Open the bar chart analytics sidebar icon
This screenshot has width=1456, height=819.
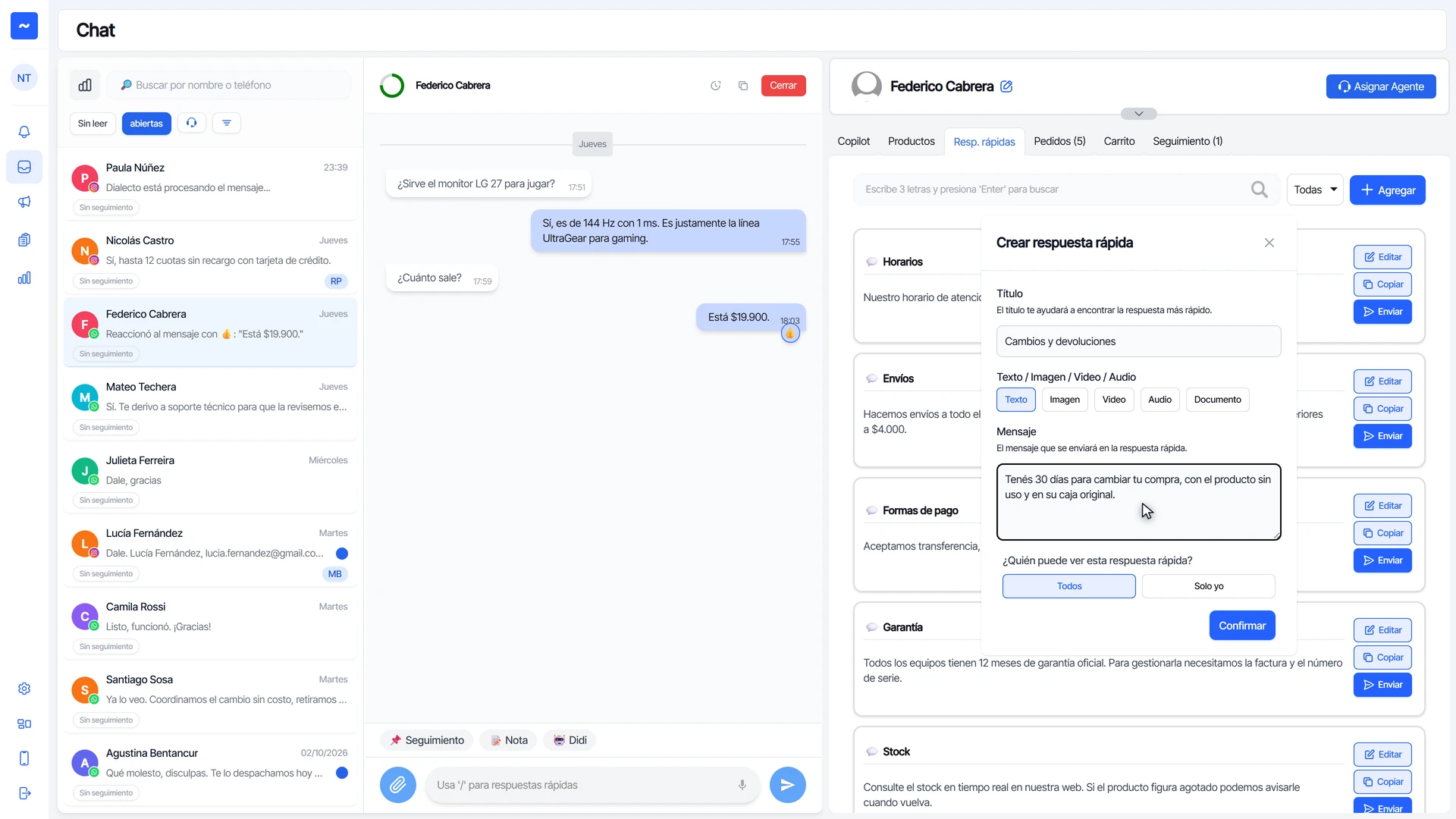(x=24, y=278)
